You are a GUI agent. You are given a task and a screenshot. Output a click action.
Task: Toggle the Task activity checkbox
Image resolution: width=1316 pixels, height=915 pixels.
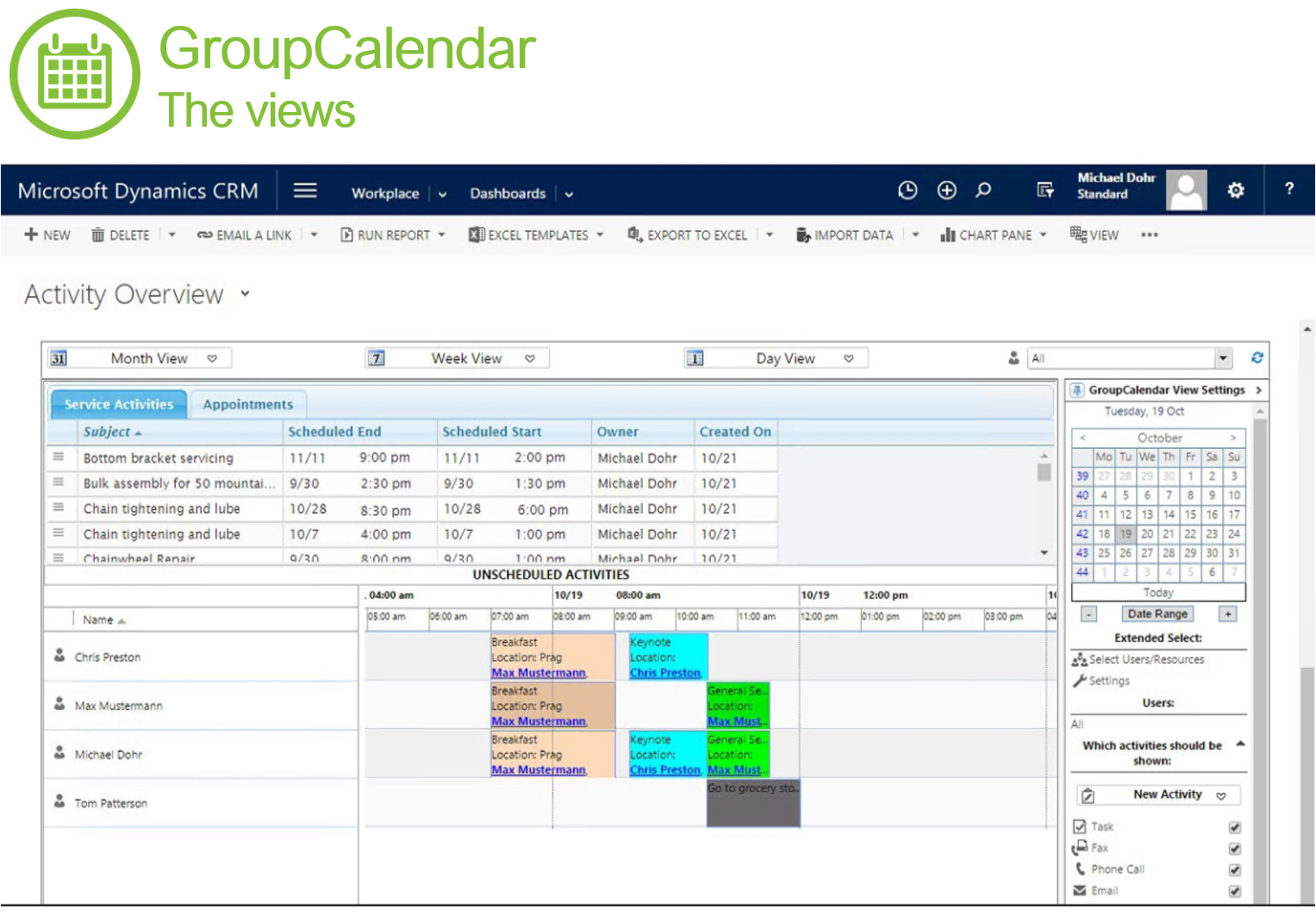point(1234,827)
